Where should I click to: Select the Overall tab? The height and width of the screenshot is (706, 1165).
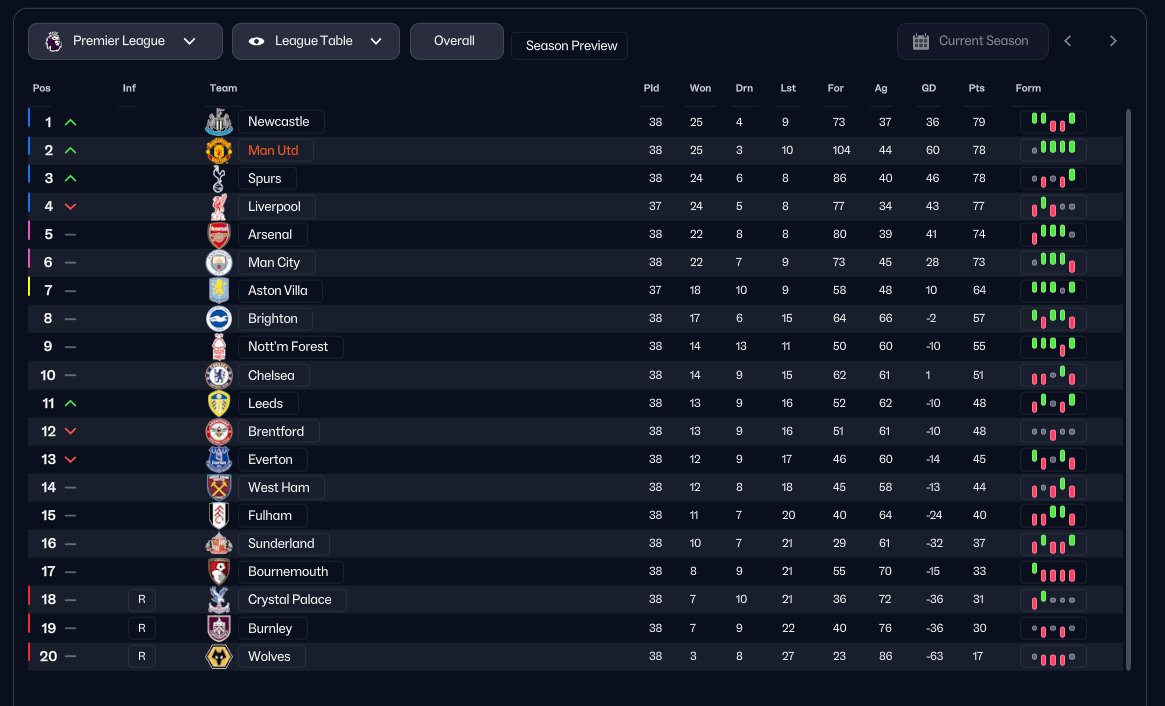(x=455, y=41)
